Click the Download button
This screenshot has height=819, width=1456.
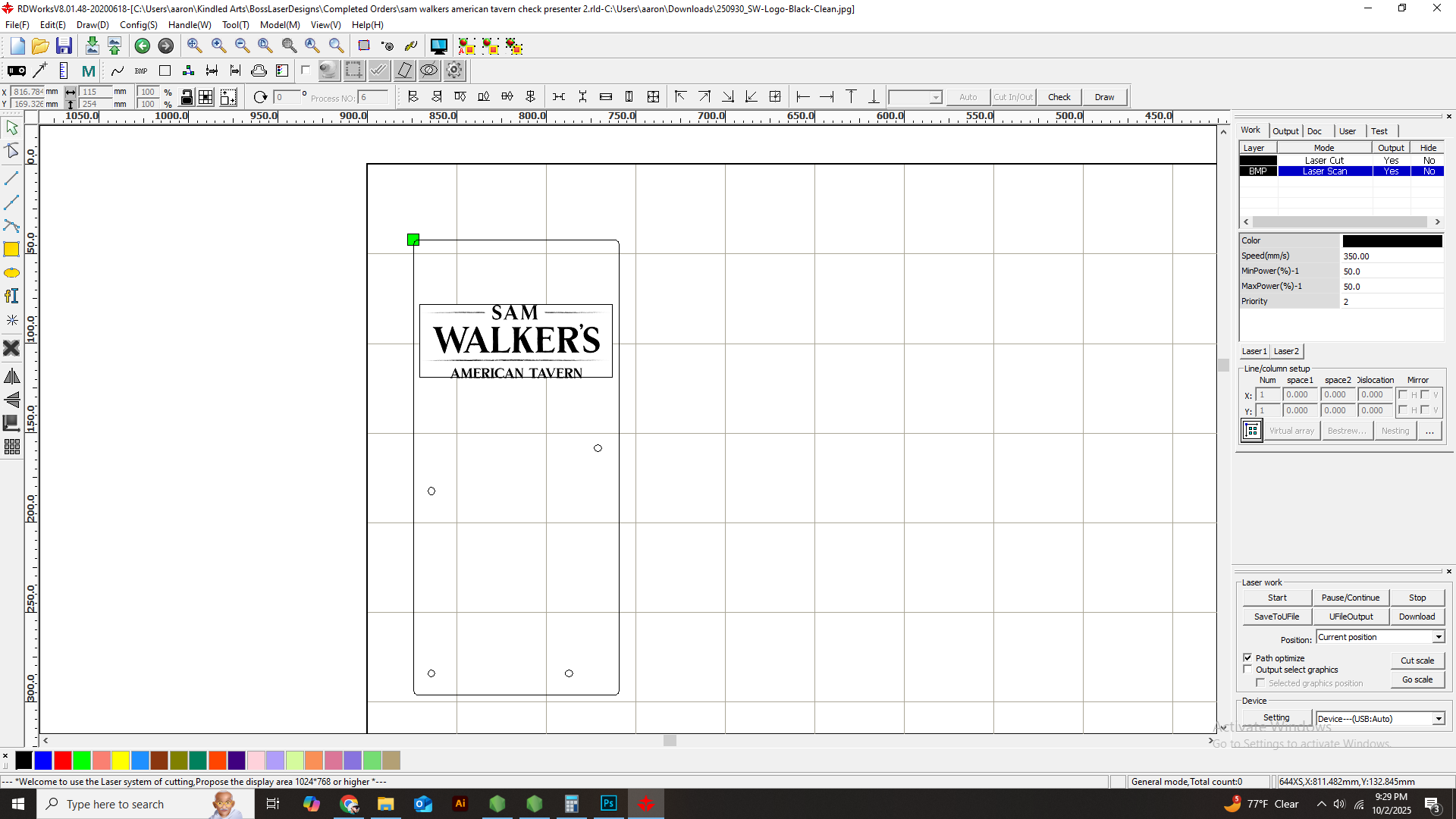(1417, 617)
